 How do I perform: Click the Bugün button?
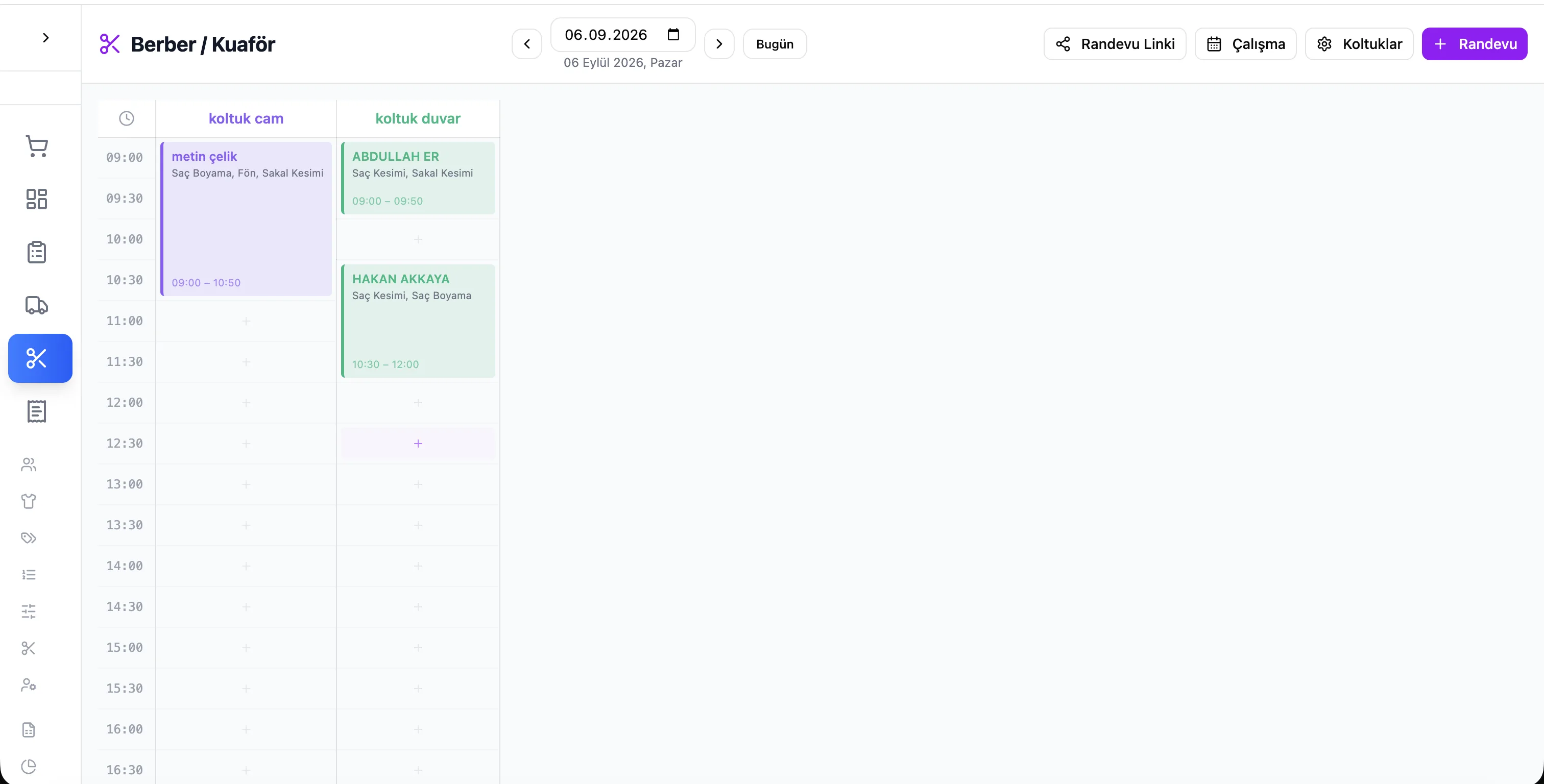775,44
